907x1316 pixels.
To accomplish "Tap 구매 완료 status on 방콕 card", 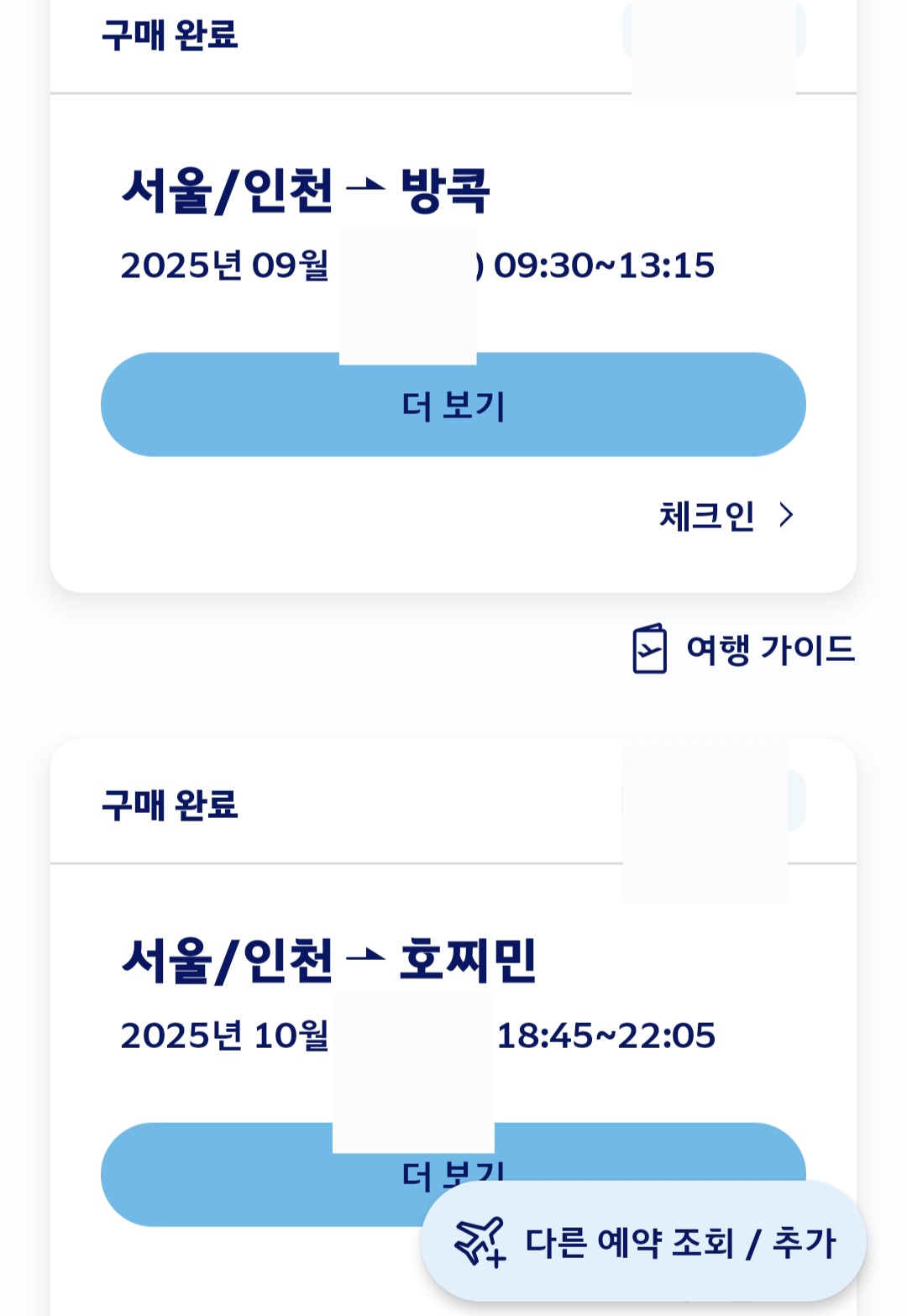I will click(170, 35).
